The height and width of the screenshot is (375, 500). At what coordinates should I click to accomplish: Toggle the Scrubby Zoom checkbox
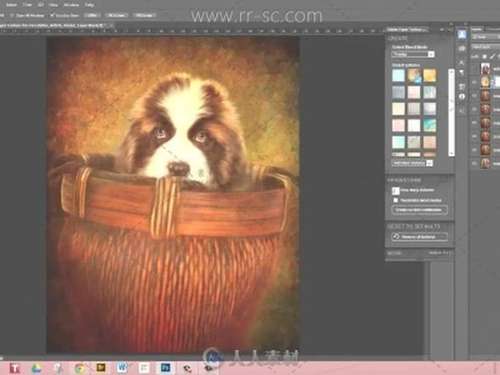52,15
